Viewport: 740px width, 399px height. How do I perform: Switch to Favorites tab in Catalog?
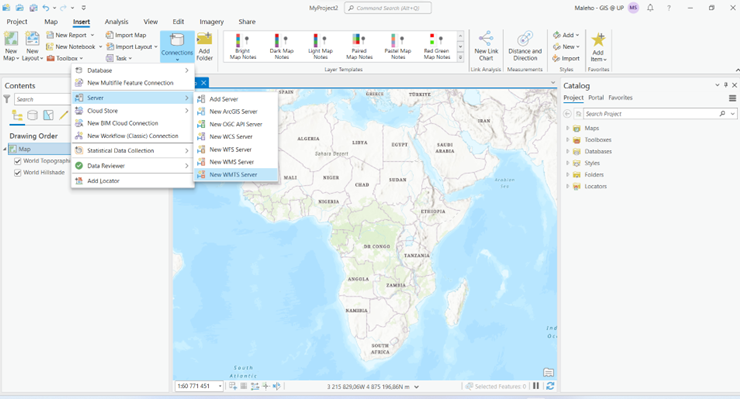pos(620,98)
